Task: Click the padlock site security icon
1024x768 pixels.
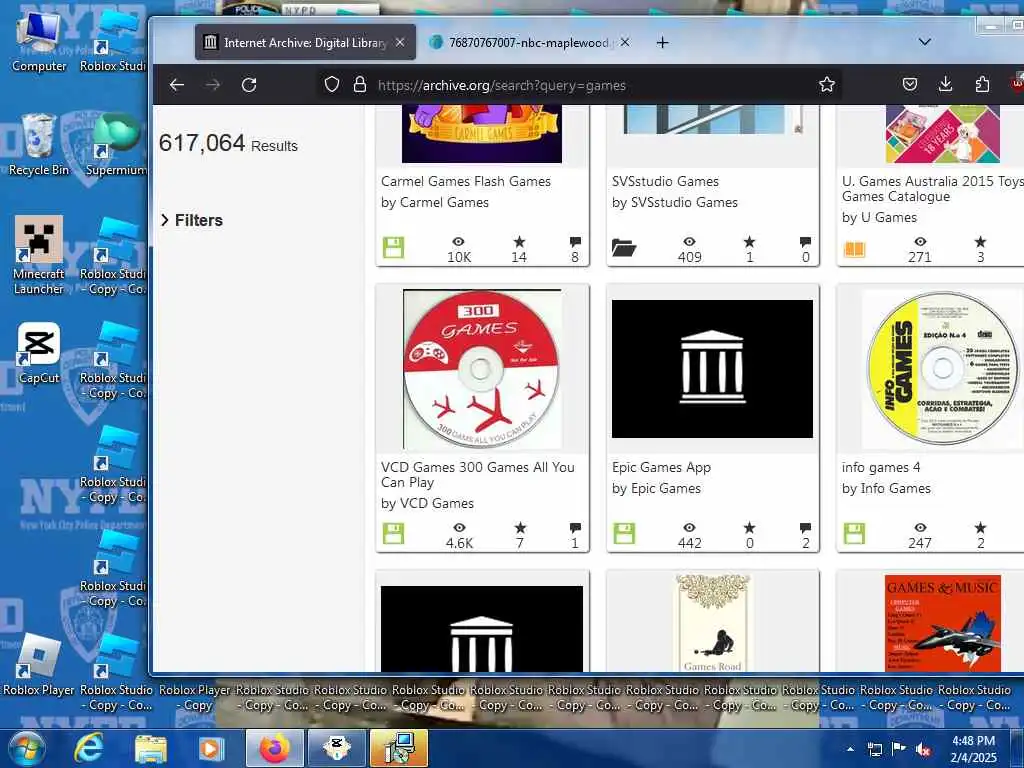Action: pos(360,84)
